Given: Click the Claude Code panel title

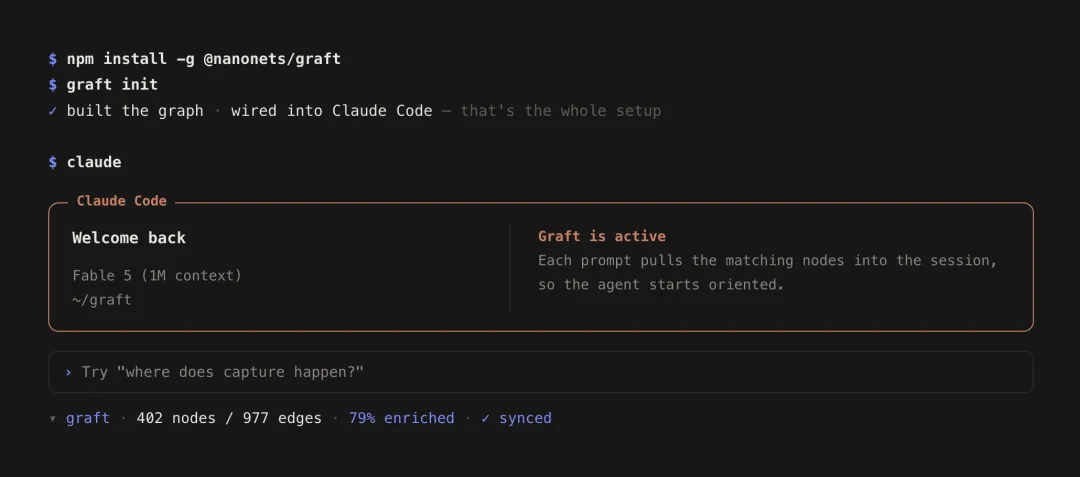Looking at the screenshot, I should coord(122,201).
